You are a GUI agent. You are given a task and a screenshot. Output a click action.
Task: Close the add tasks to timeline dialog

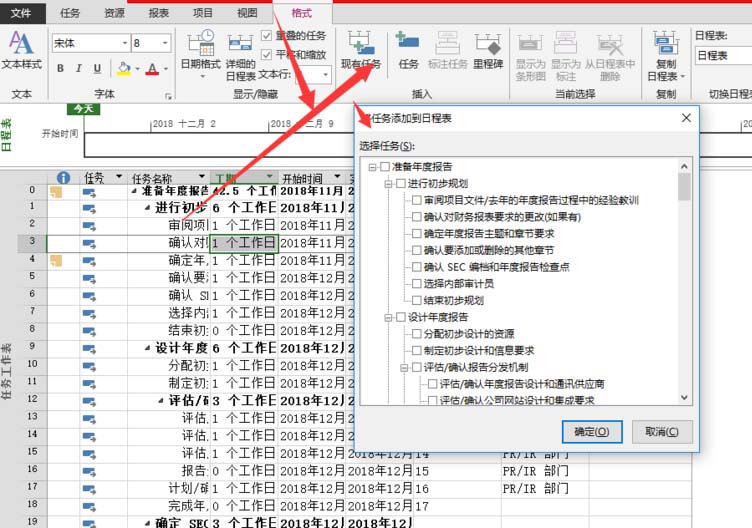[x=686, y=118]
